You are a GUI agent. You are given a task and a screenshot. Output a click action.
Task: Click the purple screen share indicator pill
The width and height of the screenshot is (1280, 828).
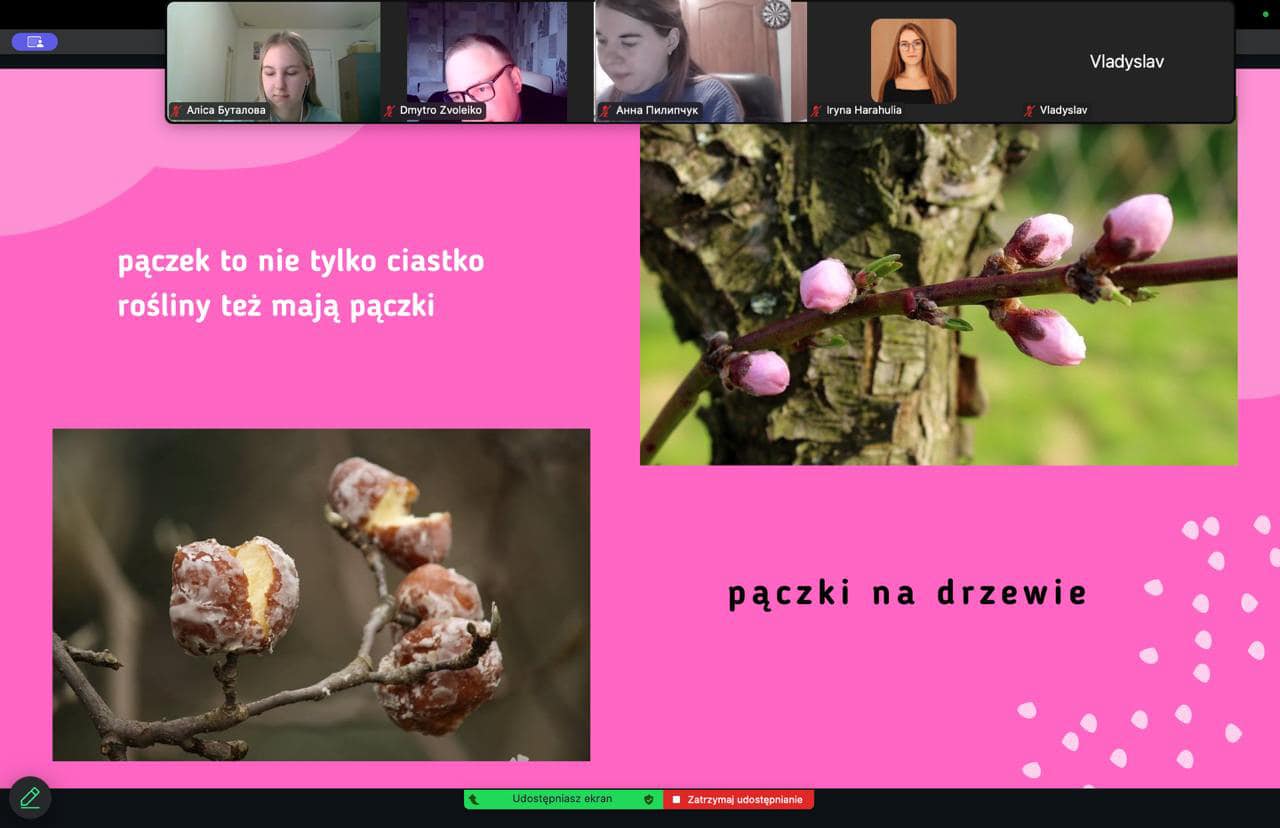coord(34,42)
